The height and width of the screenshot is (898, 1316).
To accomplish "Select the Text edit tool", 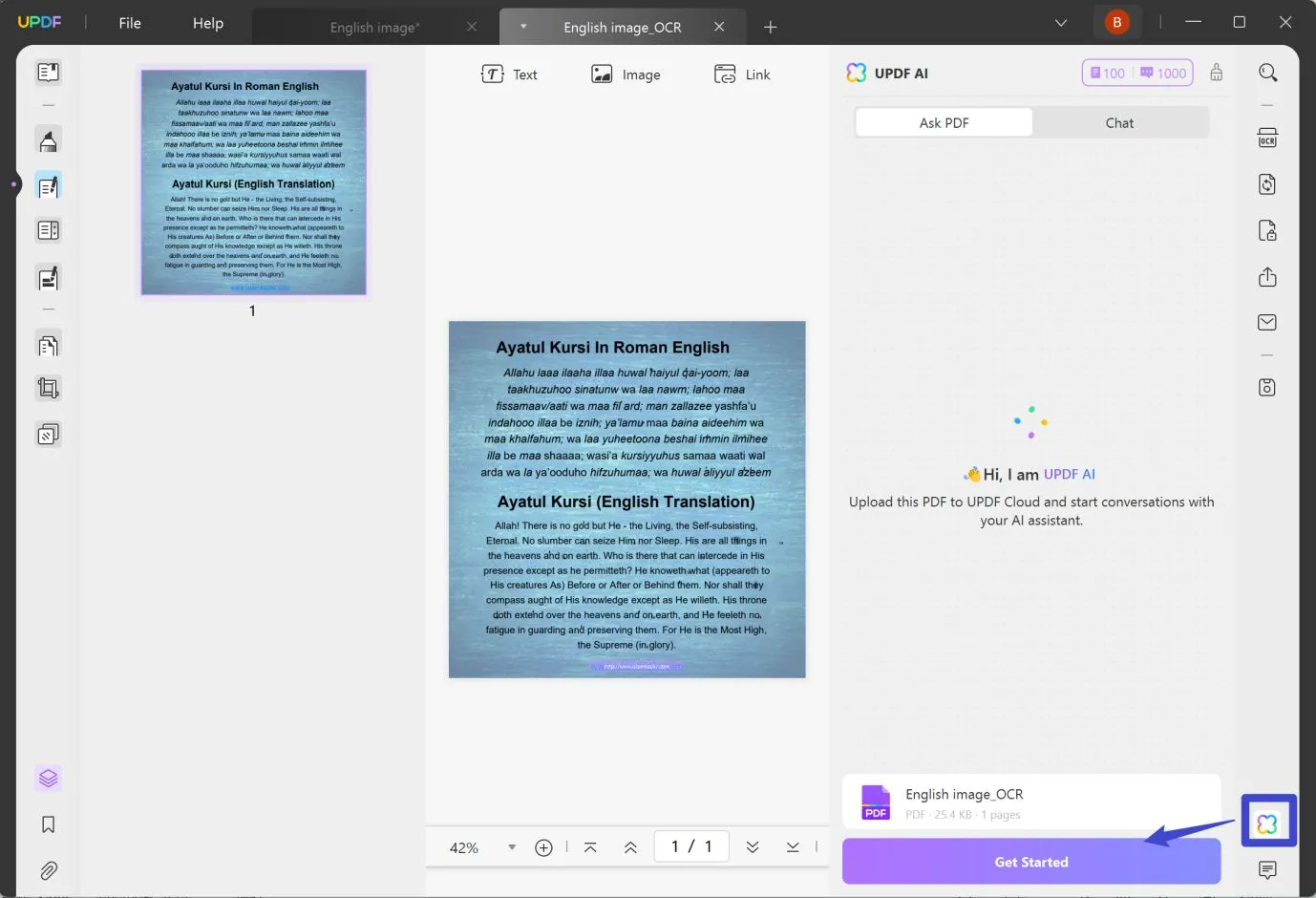I will click(x=509, y=75).
